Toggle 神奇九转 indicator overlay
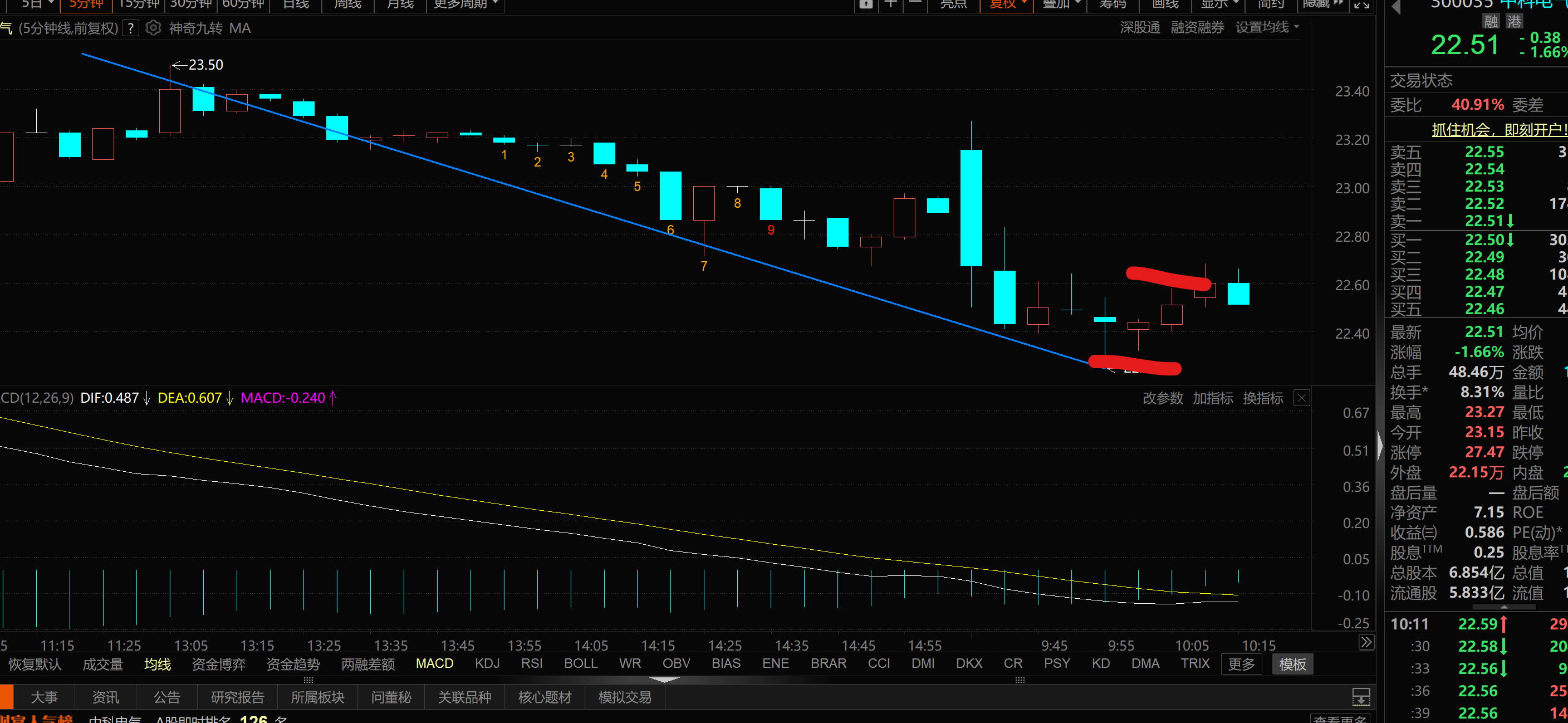Image resolution: width=1568 pixels, height=723 pixels. (195, 28)
